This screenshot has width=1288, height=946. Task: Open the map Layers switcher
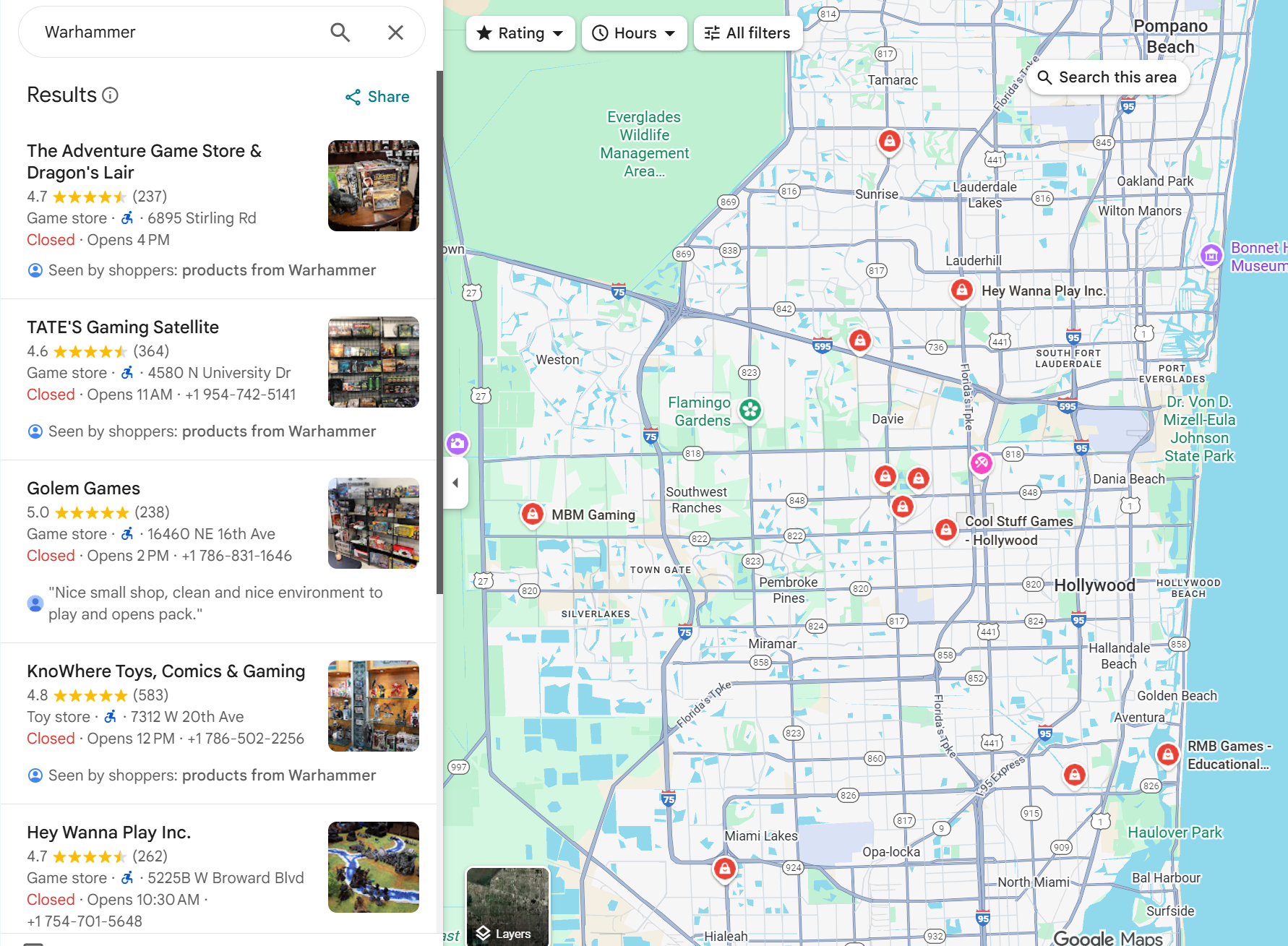[507, 906]
